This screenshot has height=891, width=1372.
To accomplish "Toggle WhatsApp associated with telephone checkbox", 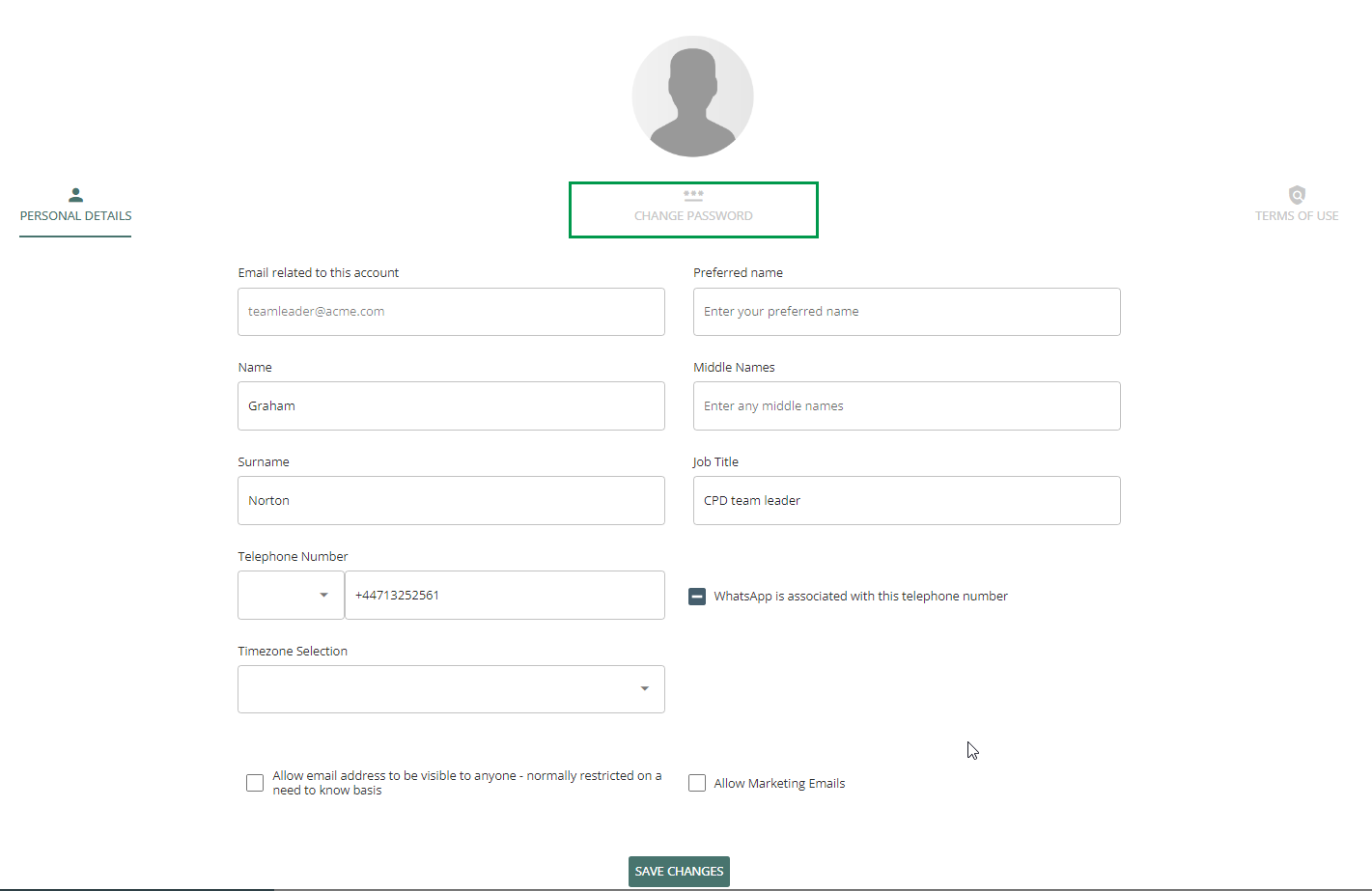I will pyautogui.click(x=697, y=597).
